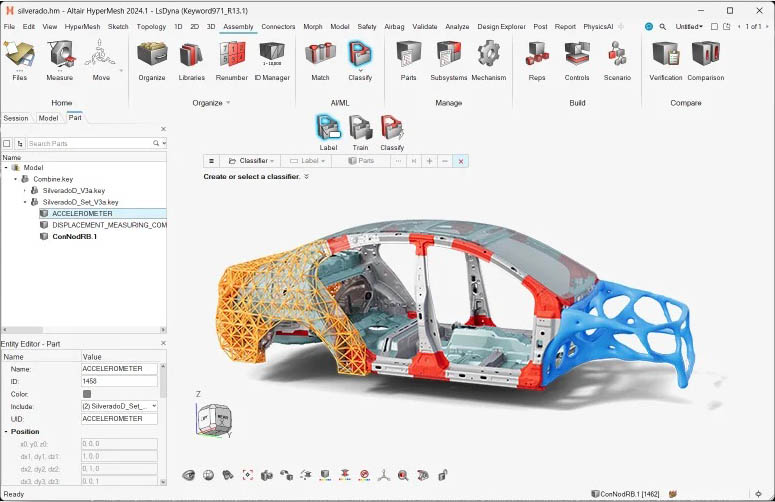The height and width of the screenshot is (502, 775).
Task: Click the gray Color swatch for ACCELEROMETER
Action: 87,394
